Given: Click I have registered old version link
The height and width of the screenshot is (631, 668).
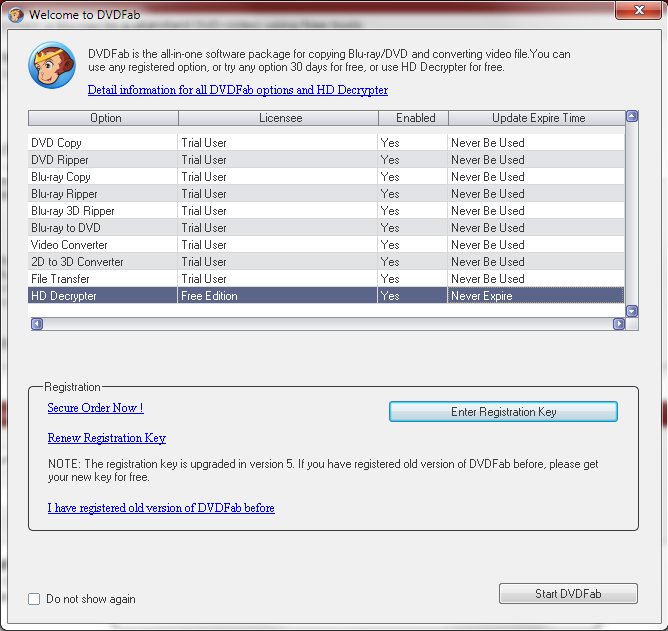Looking at the screenshot, I should coord(161,508).
